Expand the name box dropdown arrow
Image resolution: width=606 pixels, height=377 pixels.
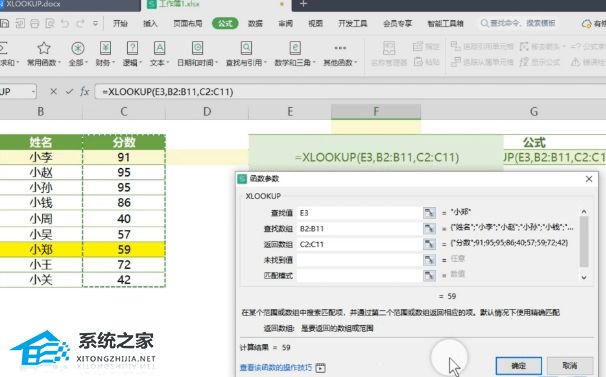pyautogui.click(x=33, y=92)
